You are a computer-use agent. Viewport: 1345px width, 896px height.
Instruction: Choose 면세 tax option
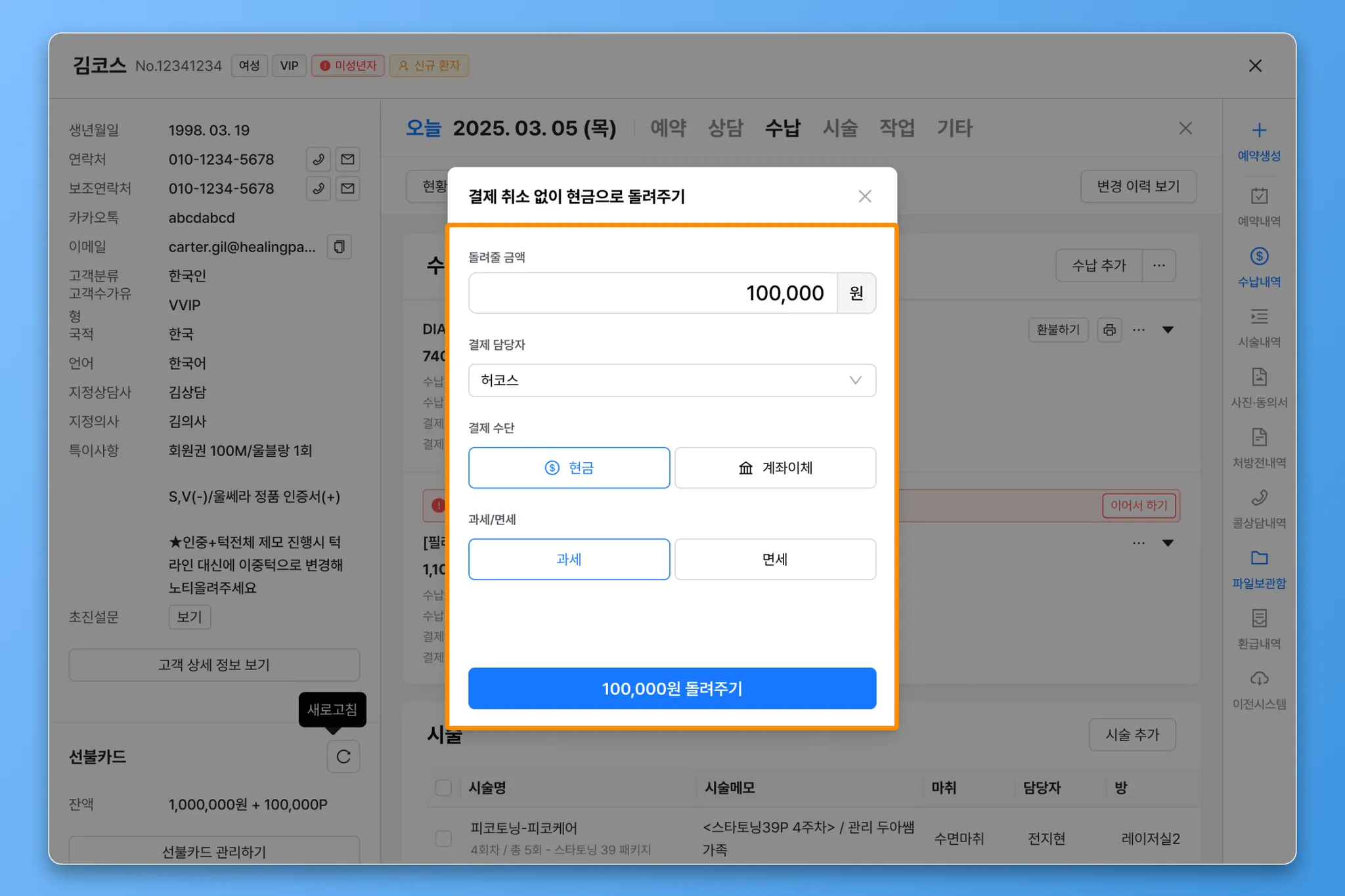775,559
